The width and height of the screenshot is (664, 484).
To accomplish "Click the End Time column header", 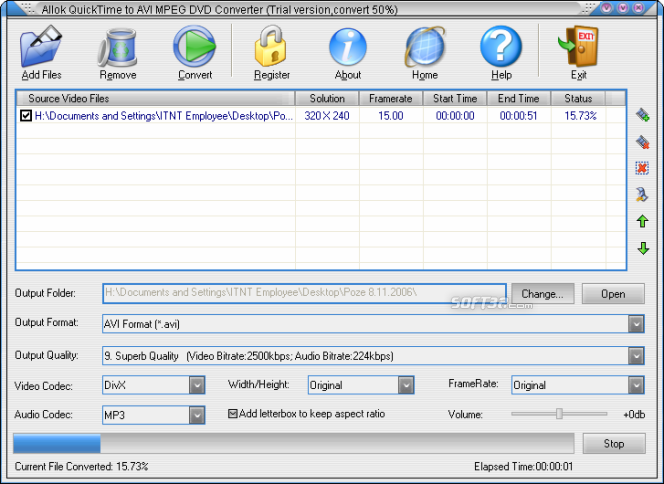I will tap(519, 98).
